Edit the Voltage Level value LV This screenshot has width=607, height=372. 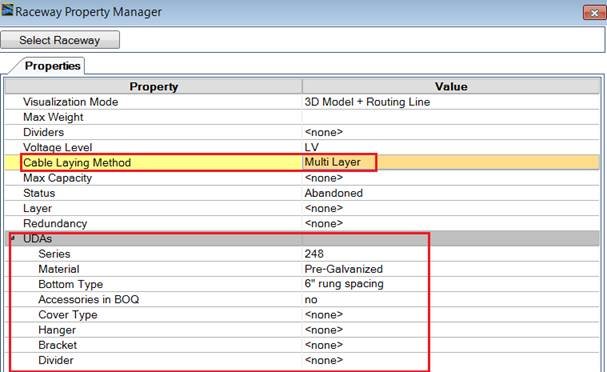451,147
